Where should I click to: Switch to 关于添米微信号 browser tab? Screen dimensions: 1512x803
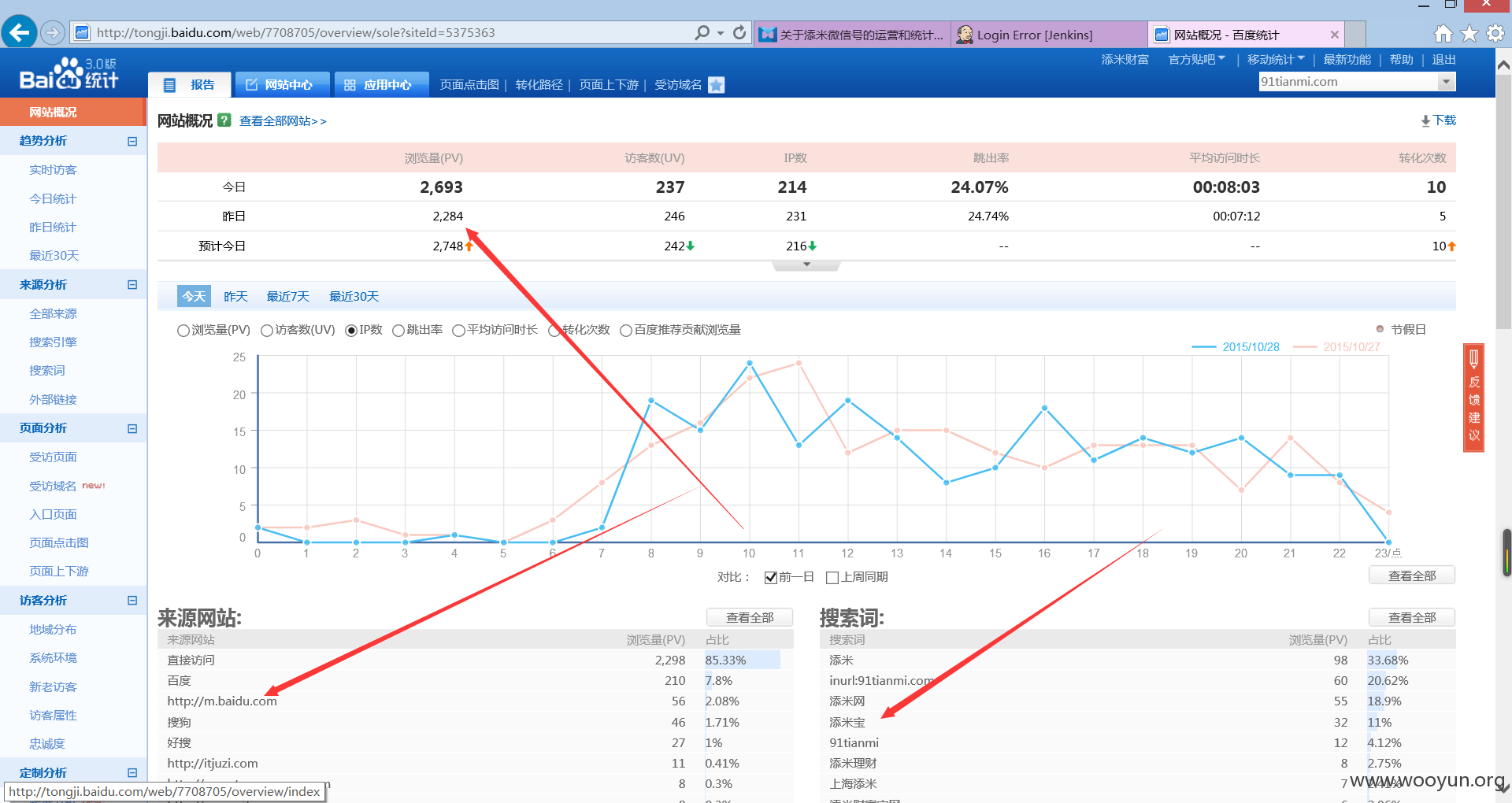[852, 35]
